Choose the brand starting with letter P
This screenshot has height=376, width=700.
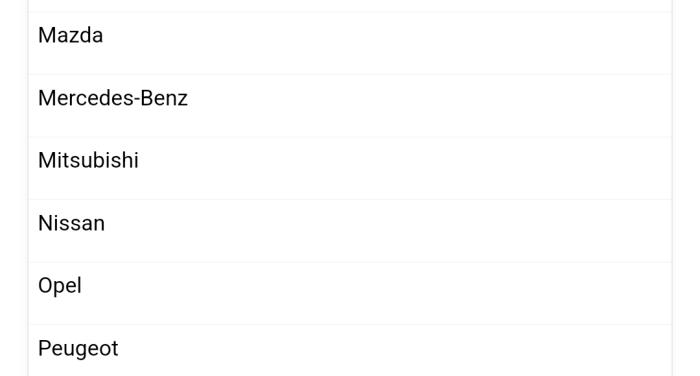350,351
